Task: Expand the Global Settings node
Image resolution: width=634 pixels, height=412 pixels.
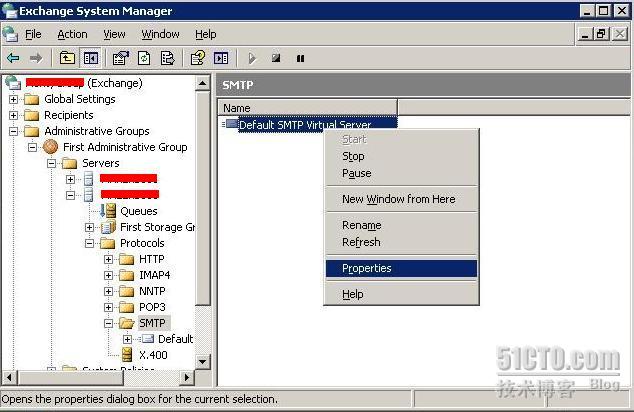Action: click(13, 99)
